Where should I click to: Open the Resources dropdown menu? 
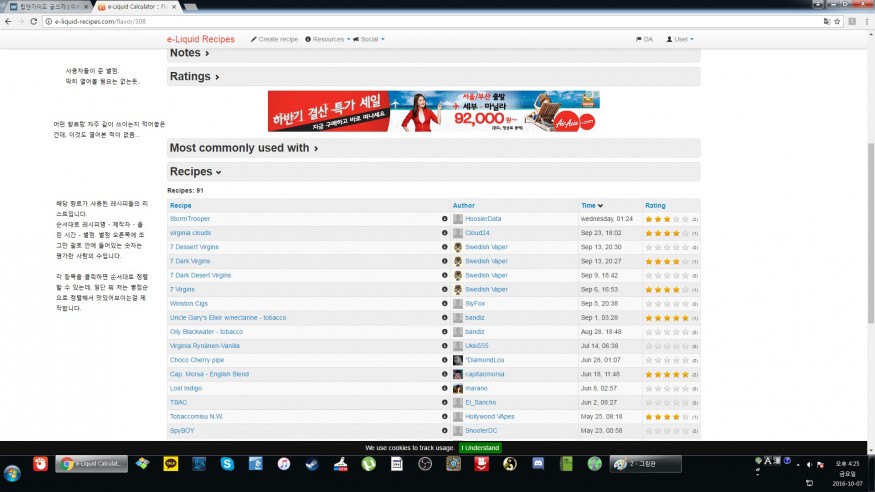click(x=328, y=39)
